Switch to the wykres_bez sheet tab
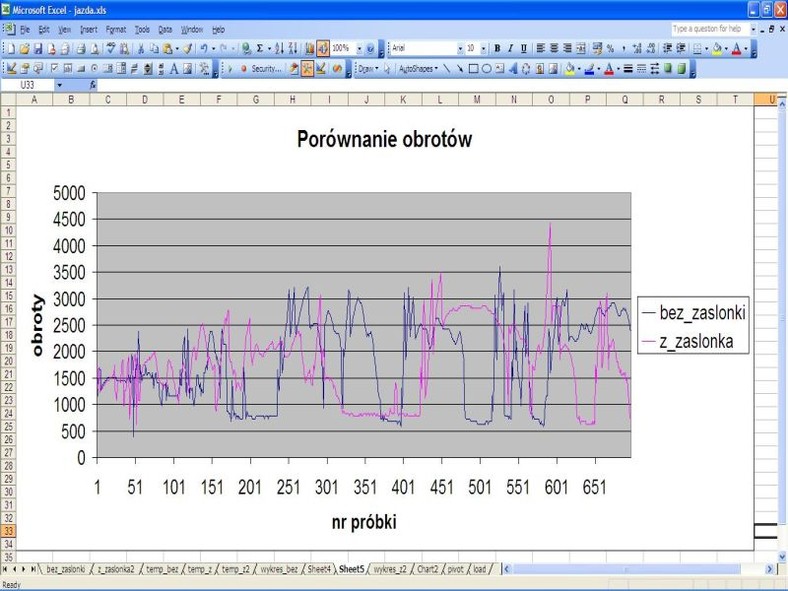 279,569
